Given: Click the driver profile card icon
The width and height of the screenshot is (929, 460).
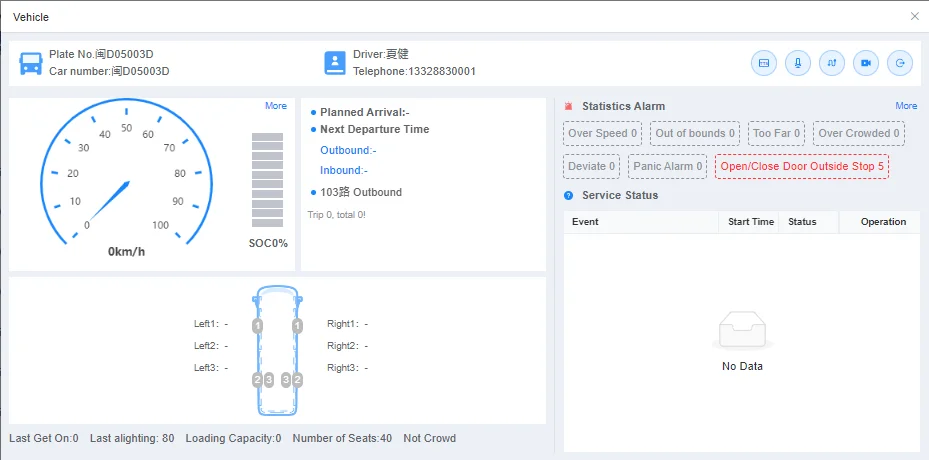Looking at the screenshot, I should [335, 63].
